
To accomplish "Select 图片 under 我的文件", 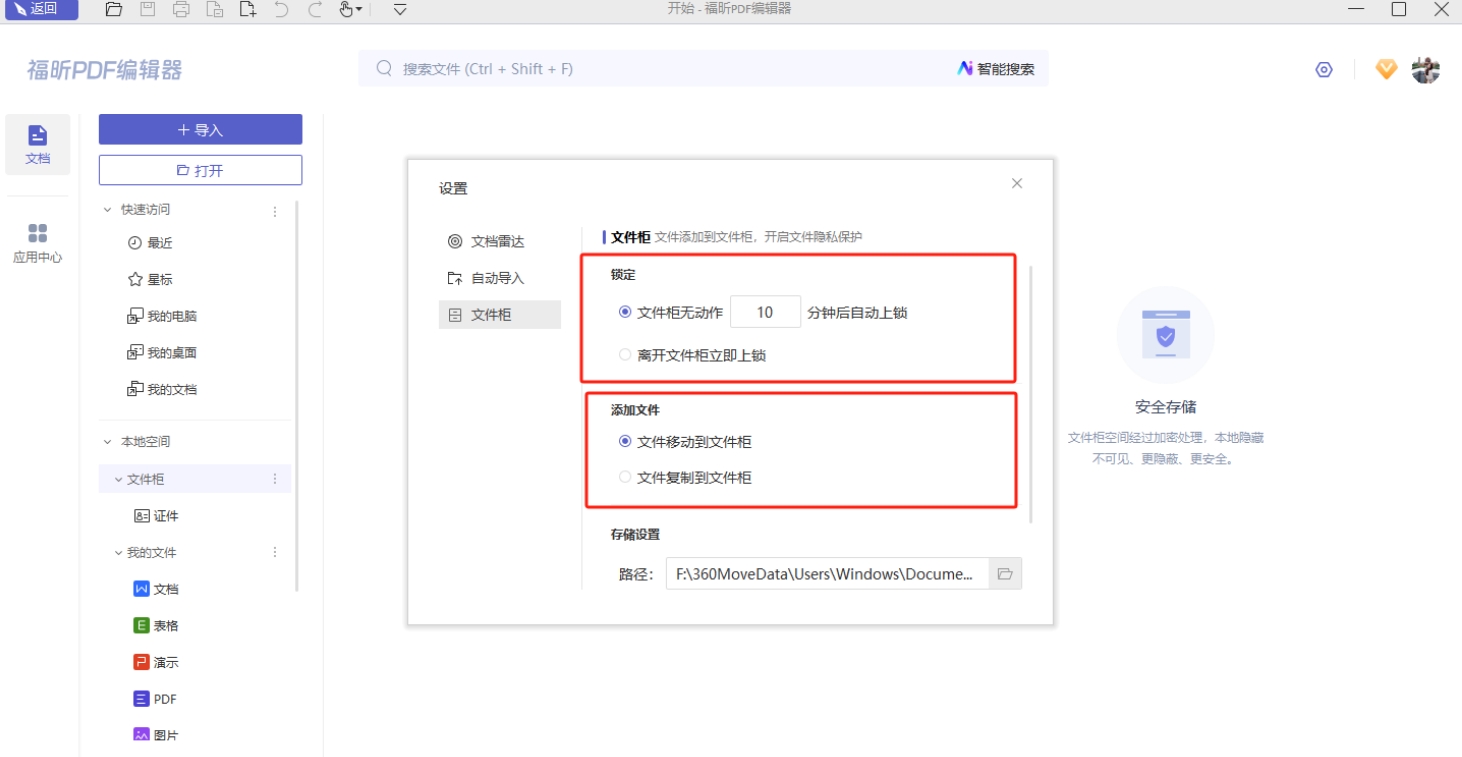I will (x=156, y=735).
